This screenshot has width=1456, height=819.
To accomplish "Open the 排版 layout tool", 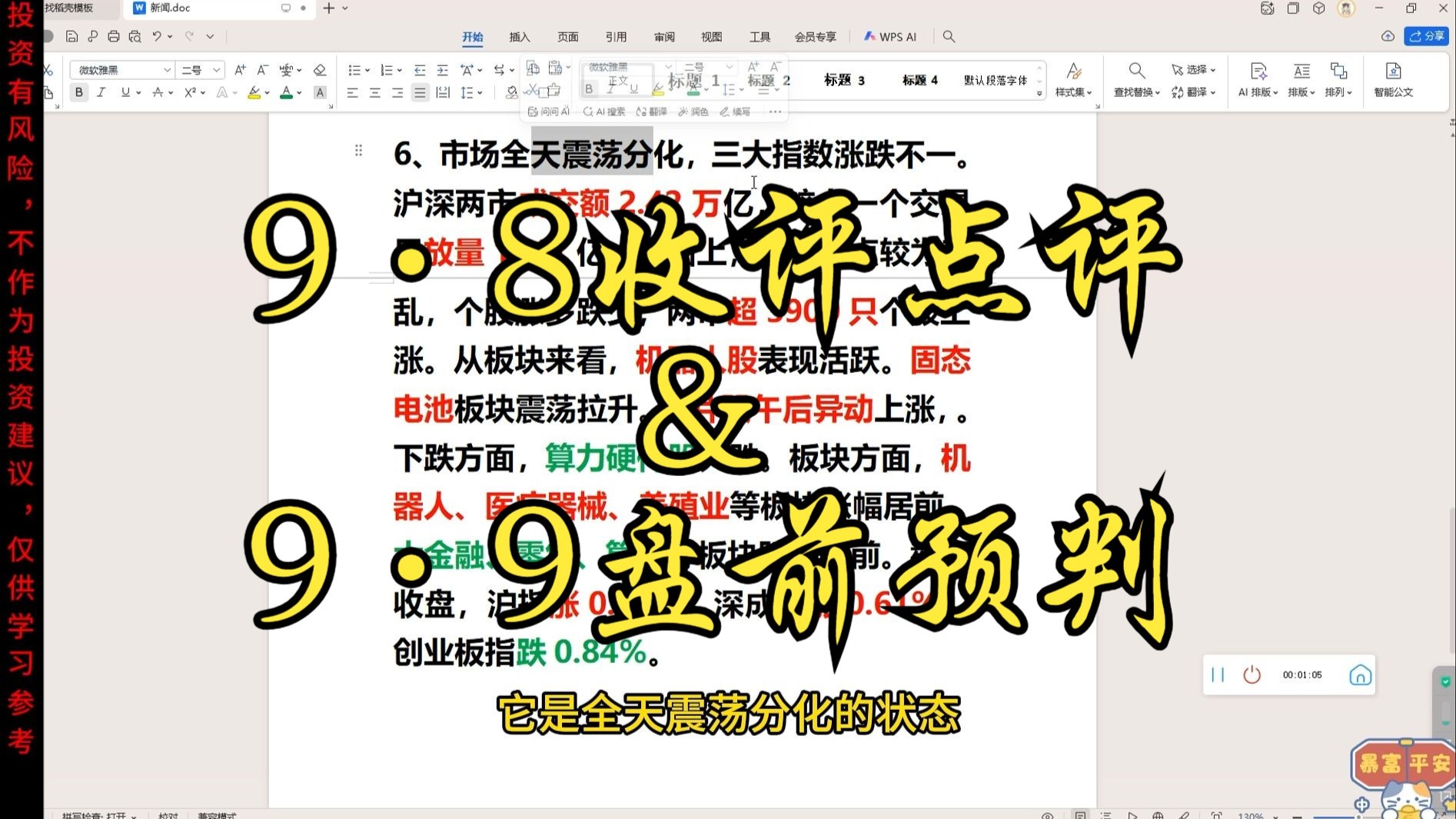I will point(1301,80).
